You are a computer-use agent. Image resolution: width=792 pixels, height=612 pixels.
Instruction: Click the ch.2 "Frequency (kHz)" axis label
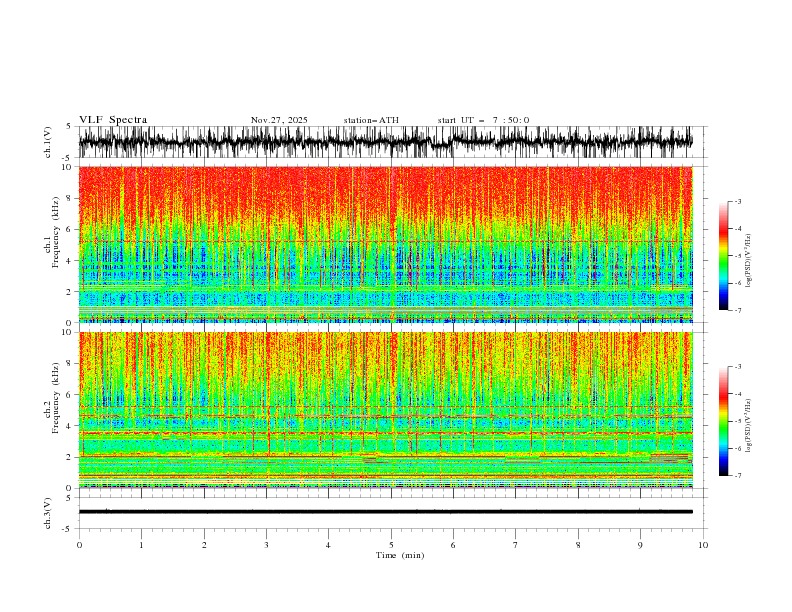tap(56, 398)
